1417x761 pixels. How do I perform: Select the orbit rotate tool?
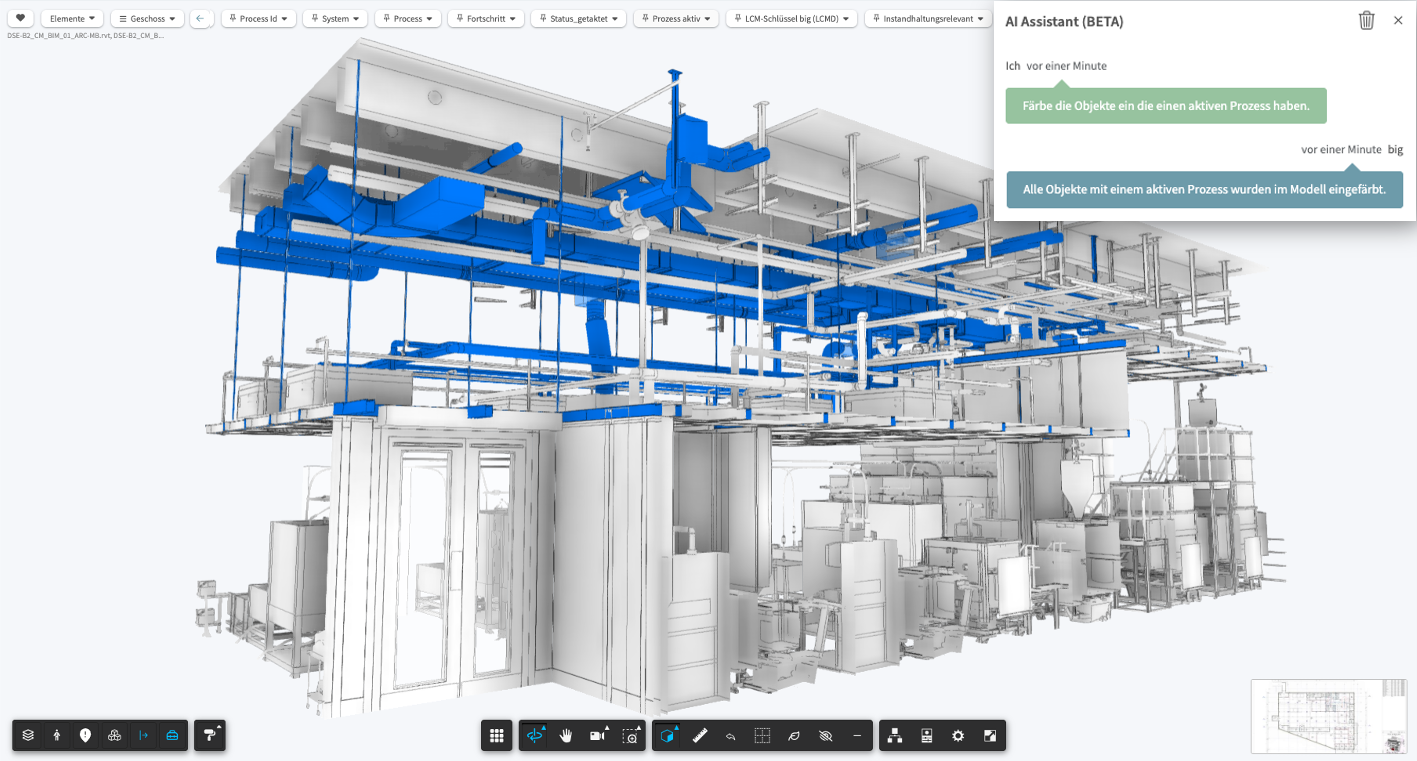click(534, 736)
